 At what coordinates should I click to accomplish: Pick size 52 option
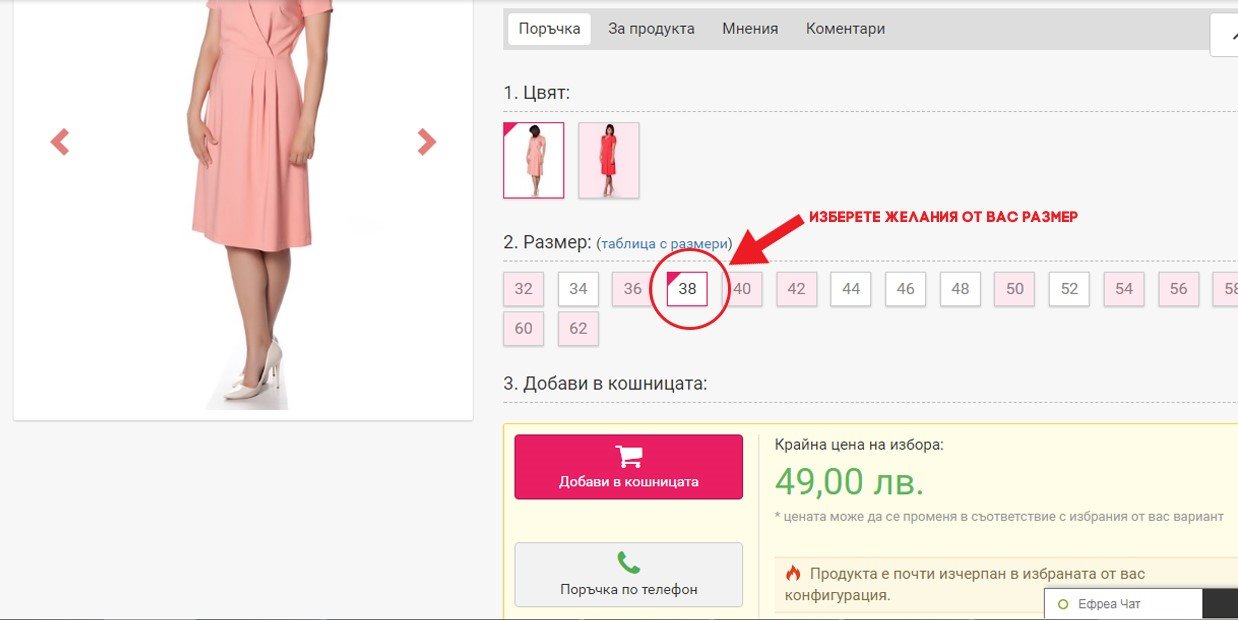coord(1069,289)
